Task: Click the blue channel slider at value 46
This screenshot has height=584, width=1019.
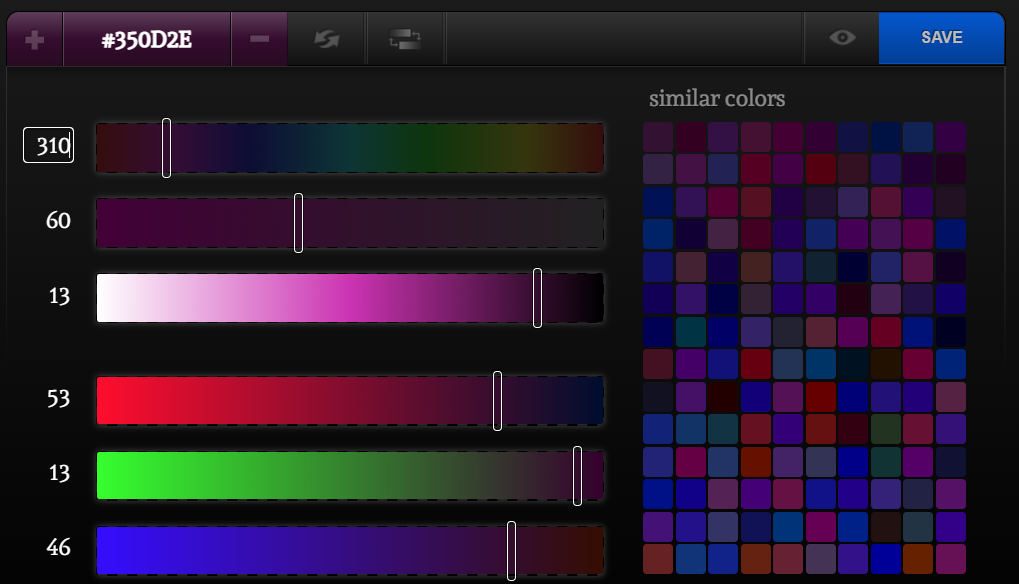Action: click(x=511, y=548)
